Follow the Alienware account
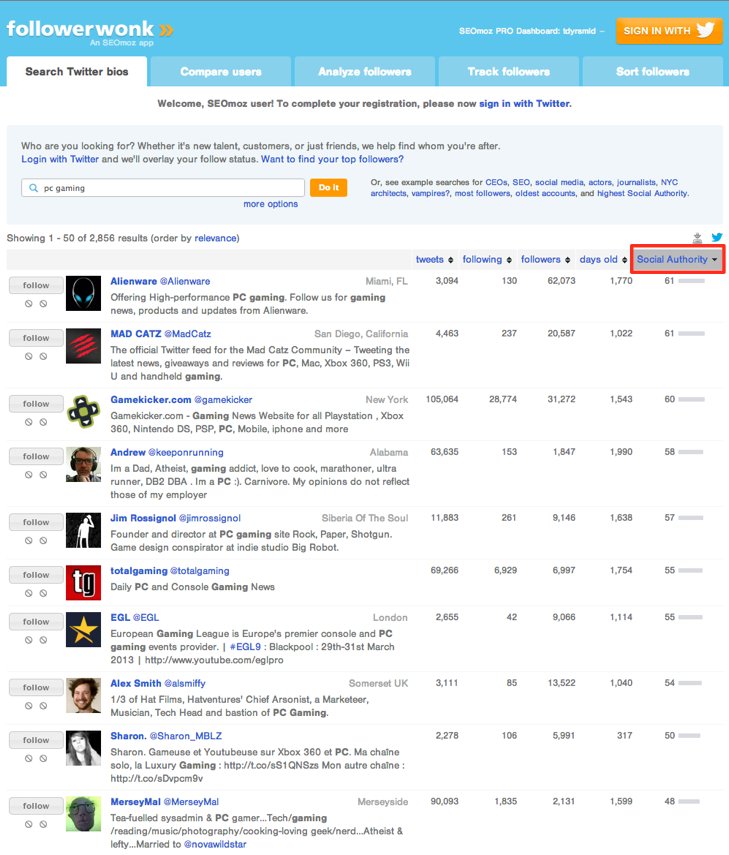729x855 pixels. pyautogui.click(x=36, y=285)
